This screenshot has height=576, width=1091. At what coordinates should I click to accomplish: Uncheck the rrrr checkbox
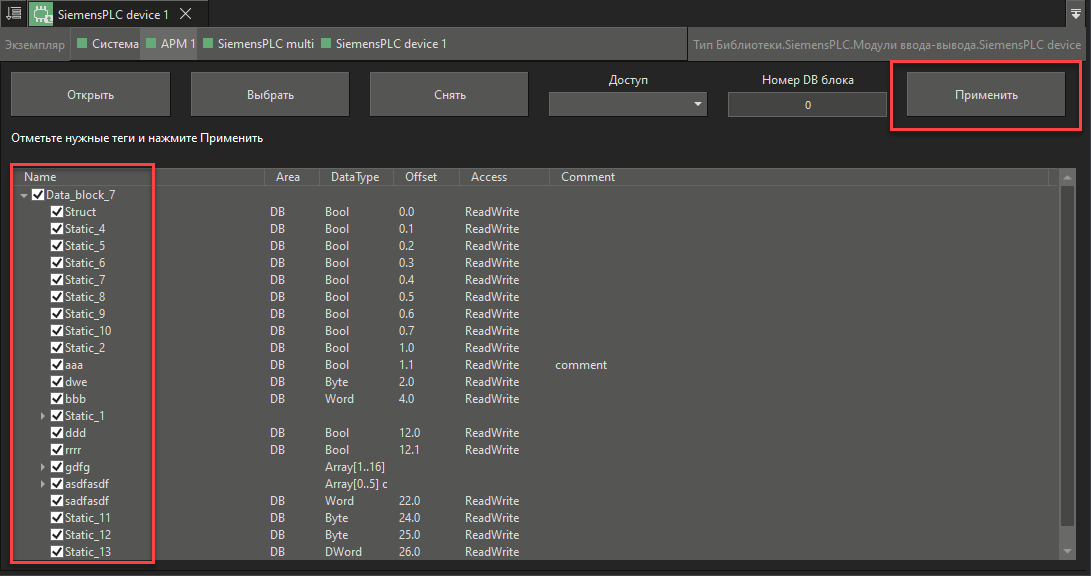(57, 449)
